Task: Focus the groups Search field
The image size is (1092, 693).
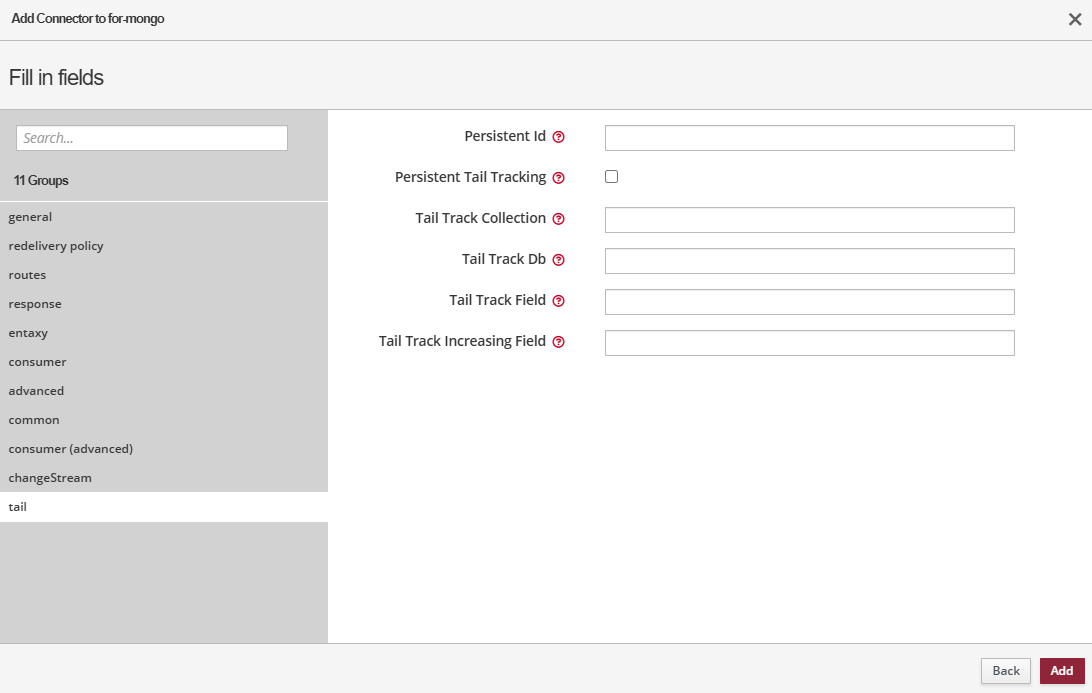Action: [152, 138]
